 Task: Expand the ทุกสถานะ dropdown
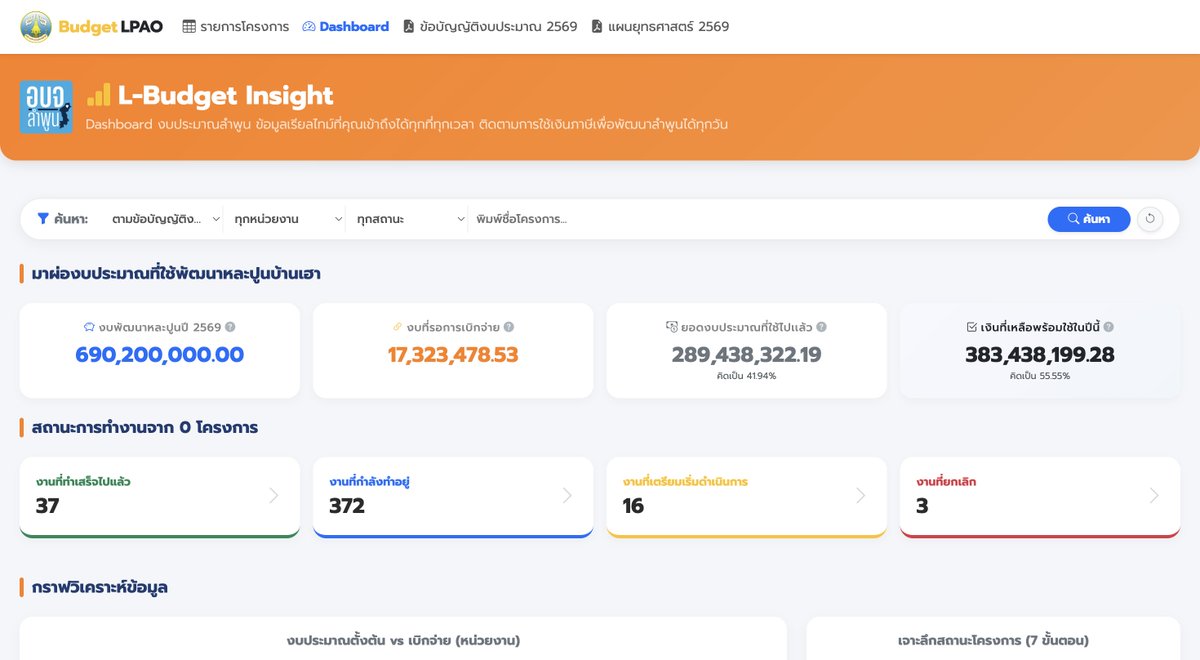[410, 219]
